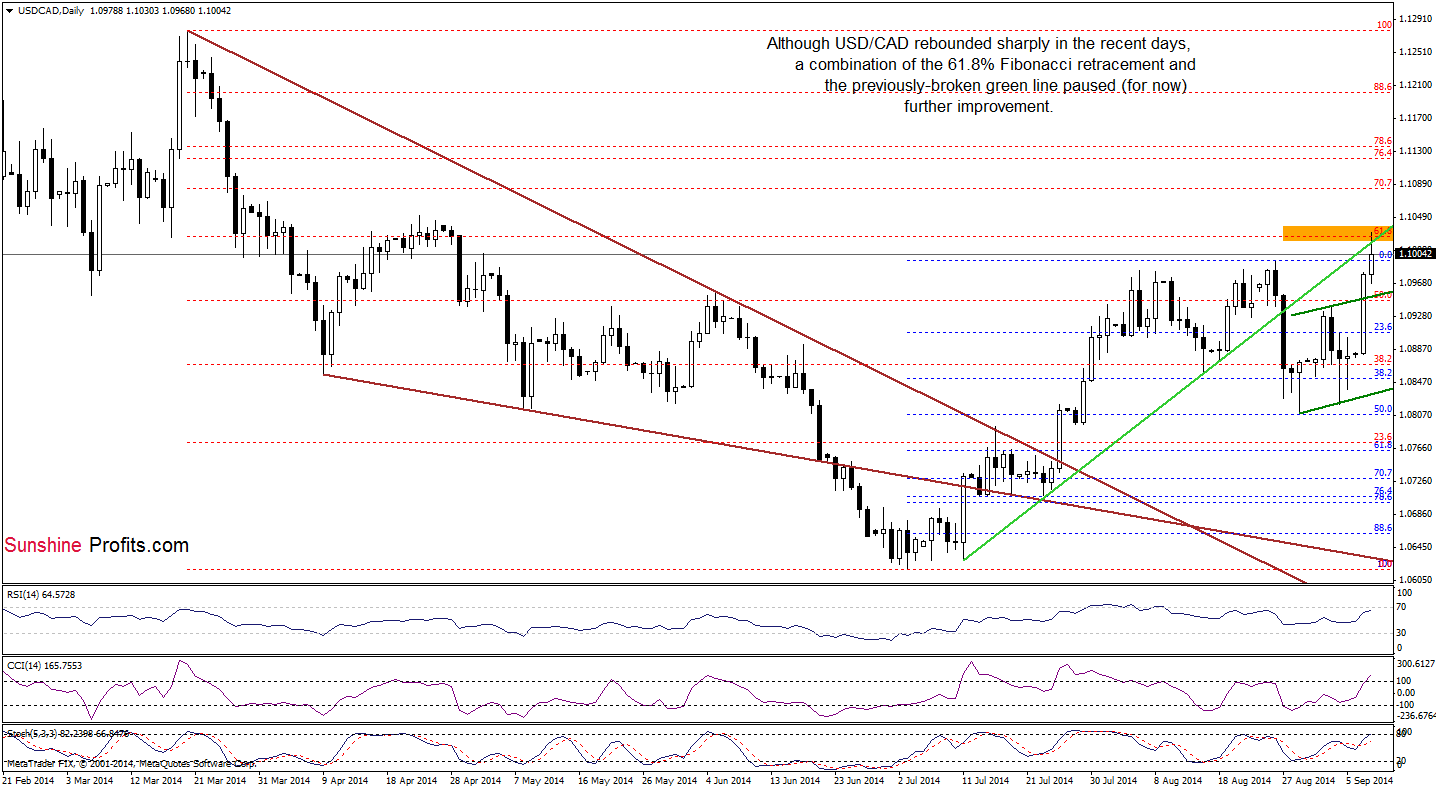1436x789 pixels.
Task: Click the 1.07660 price axis label
Action: click(1414, 447)
